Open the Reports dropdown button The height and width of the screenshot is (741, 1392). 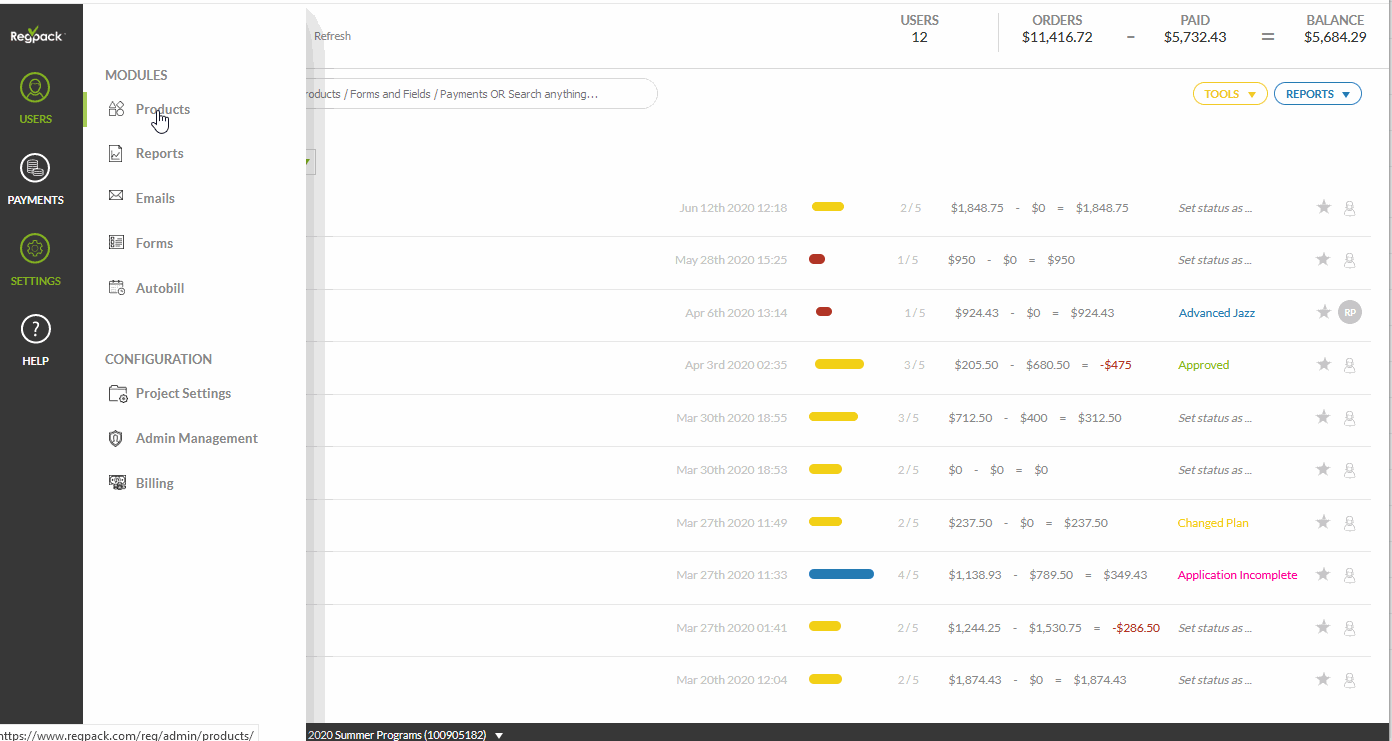1317,94
